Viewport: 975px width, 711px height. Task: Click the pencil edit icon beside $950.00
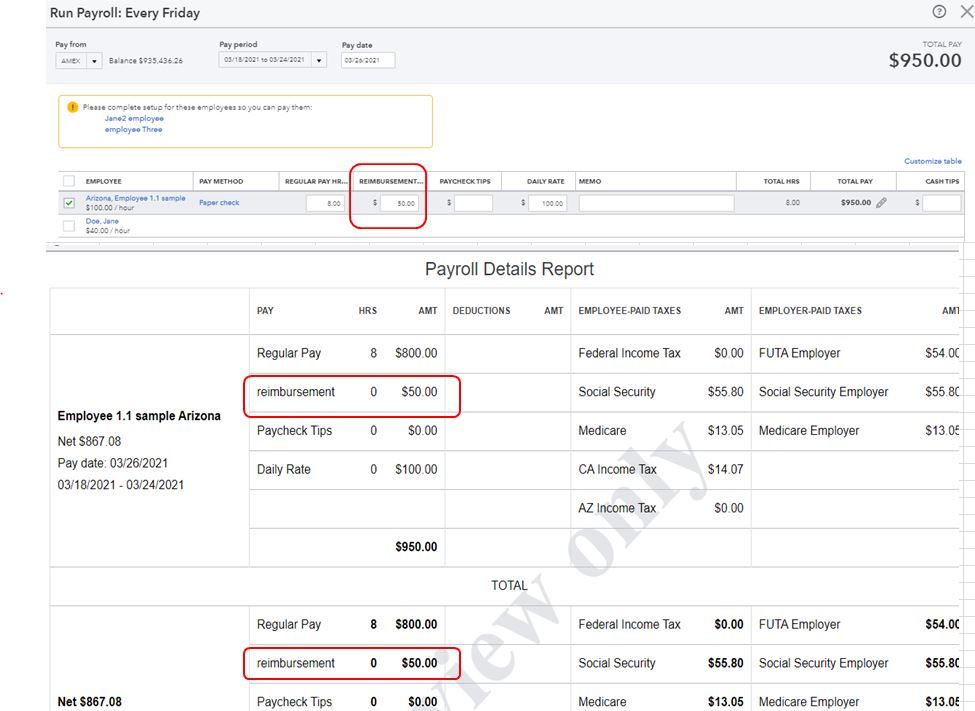(x=881, y=203)
